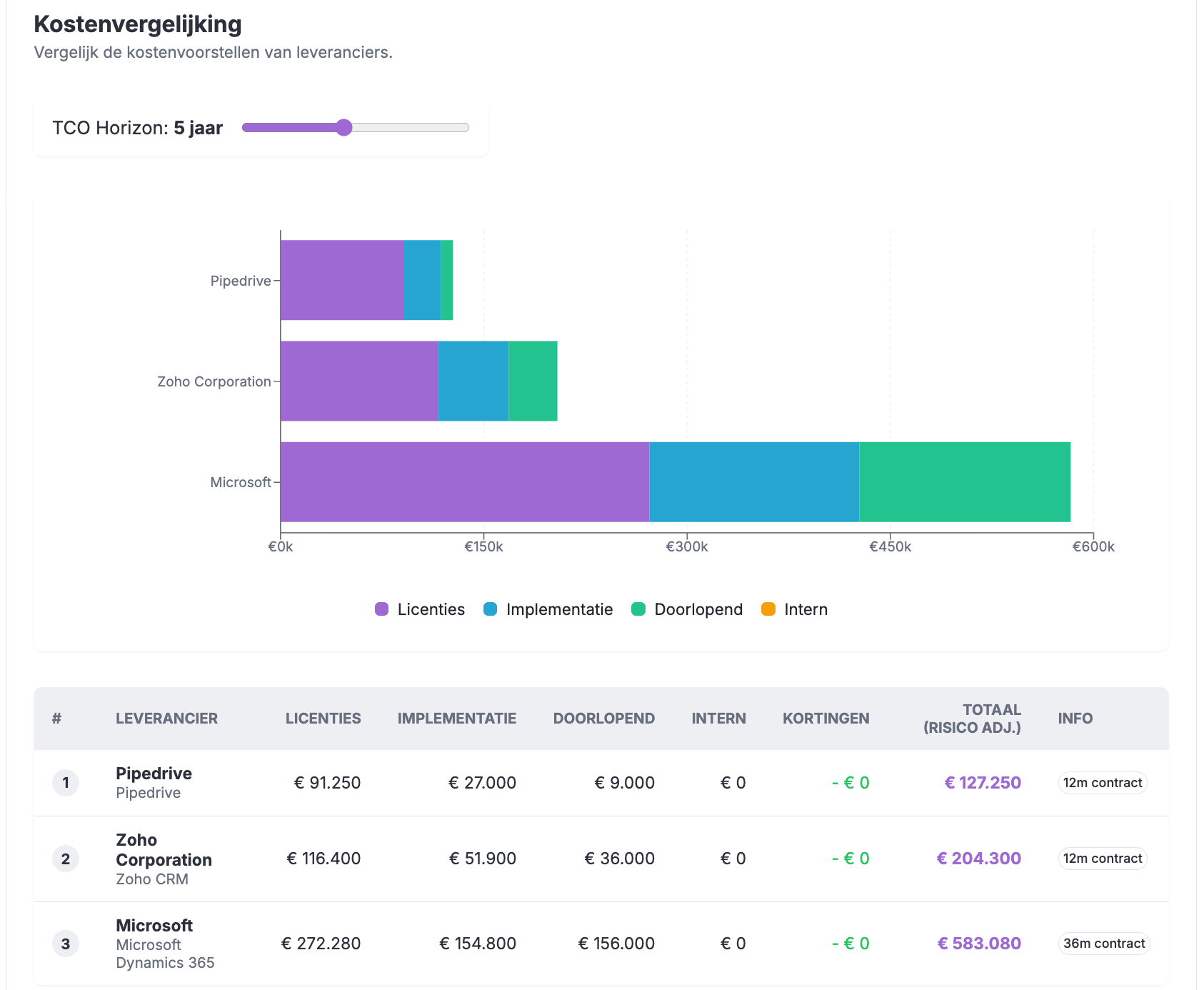Viewport: 1204px width, 990px height.
Task: Open Microsoft's 36m contract badge
Action: coord(1103,944)
